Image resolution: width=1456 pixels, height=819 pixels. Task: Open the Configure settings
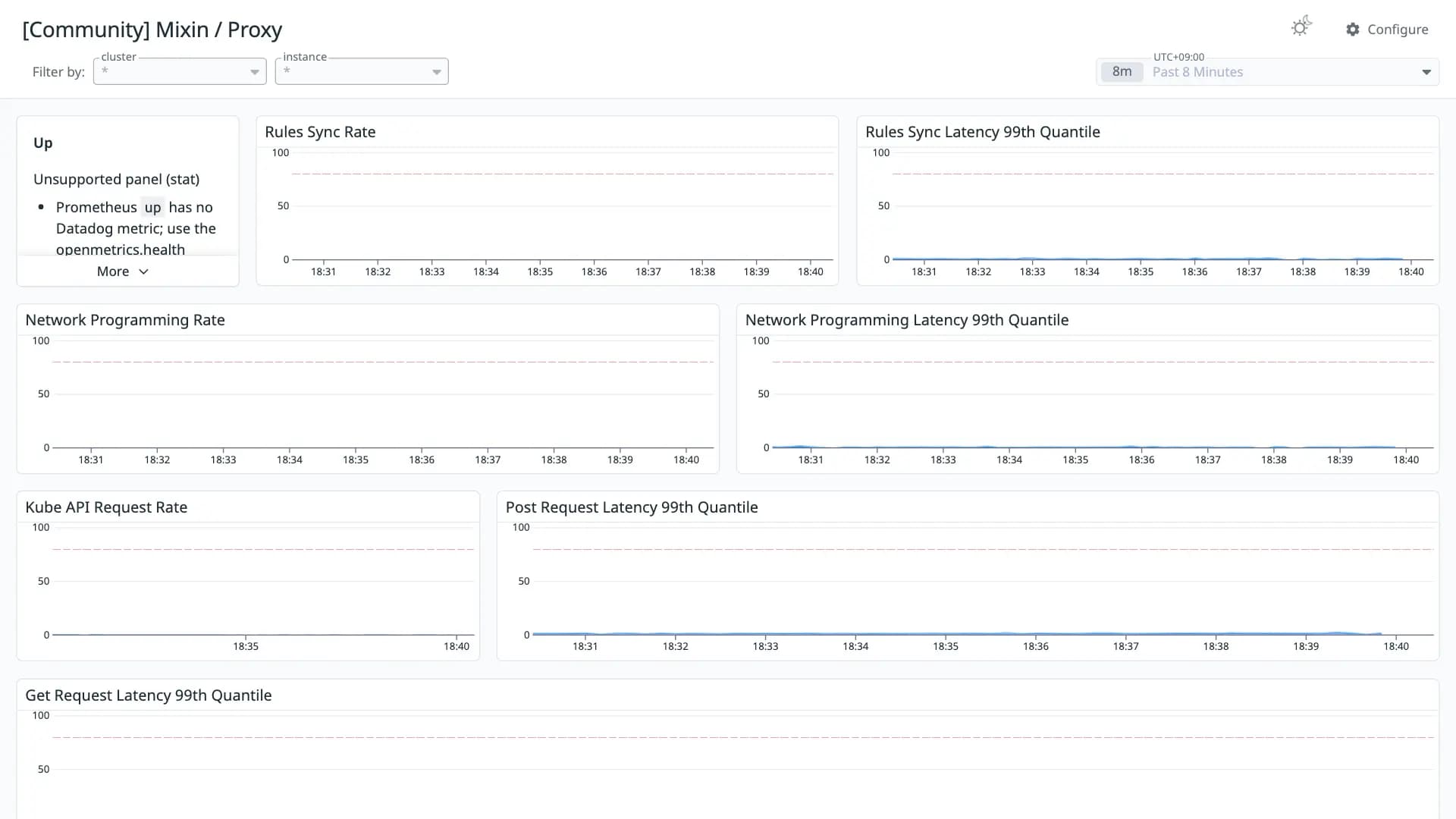(1387, 30)
